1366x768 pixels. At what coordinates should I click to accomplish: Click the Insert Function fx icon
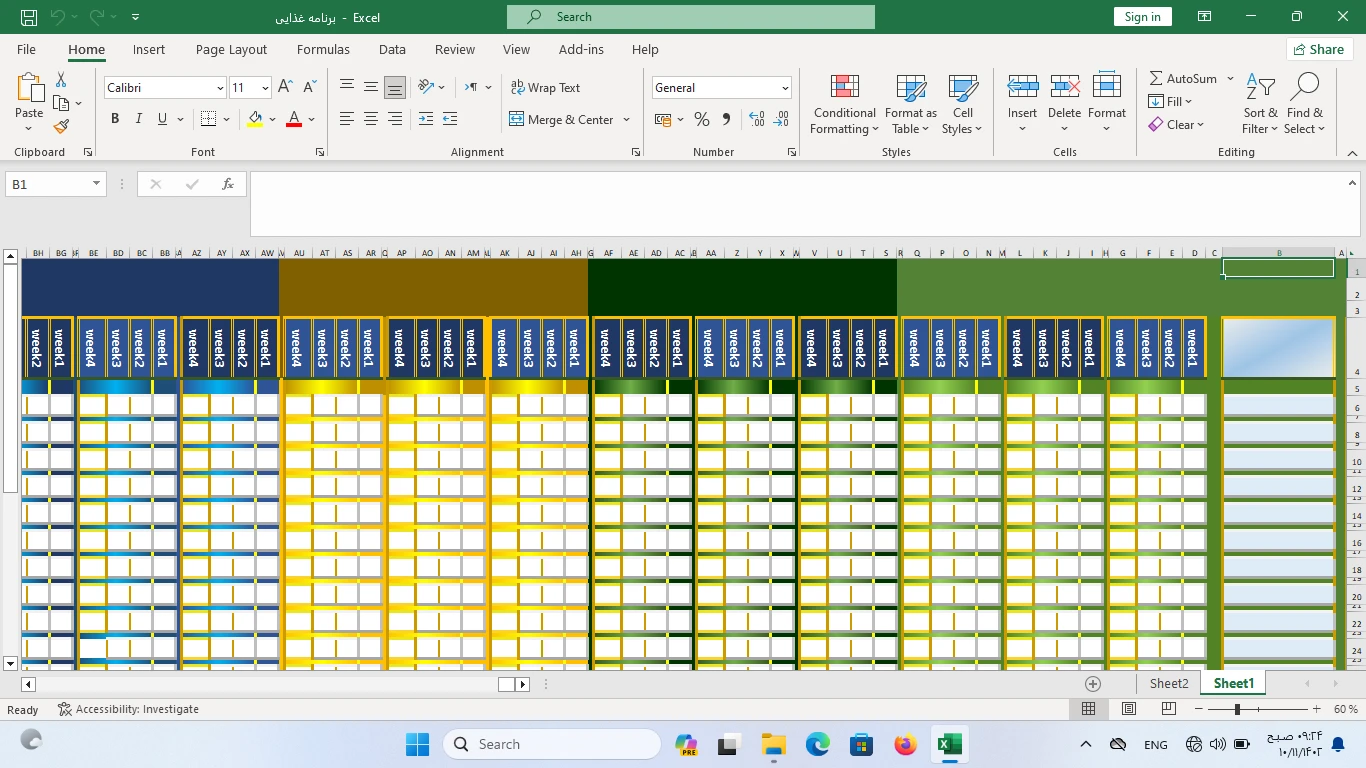point(228,184)
